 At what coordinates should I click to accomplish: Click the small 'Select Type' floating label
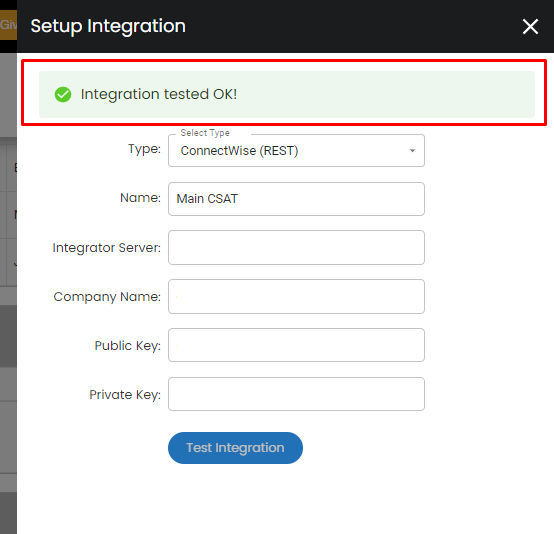(x=205, y=133)
